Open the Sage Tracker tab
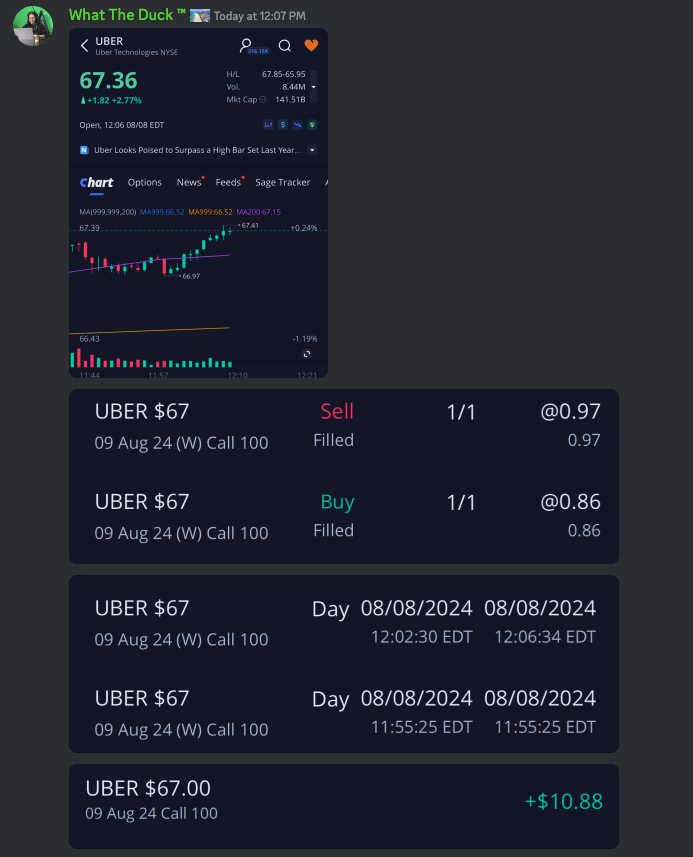 [x=283, y=182]
